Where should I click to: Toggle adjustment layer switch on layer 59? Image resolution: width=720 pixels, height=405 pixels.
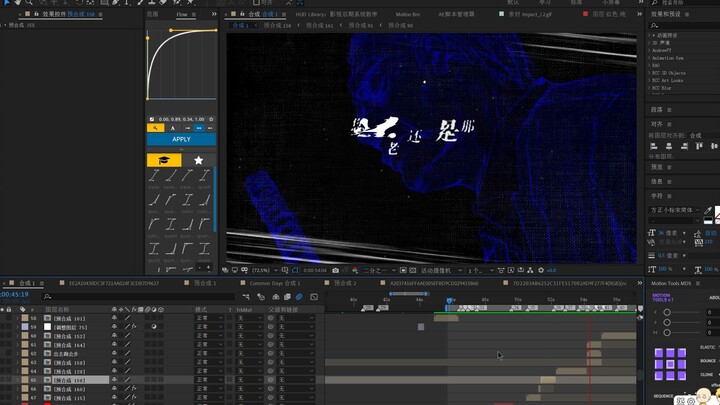pos(154,327)
